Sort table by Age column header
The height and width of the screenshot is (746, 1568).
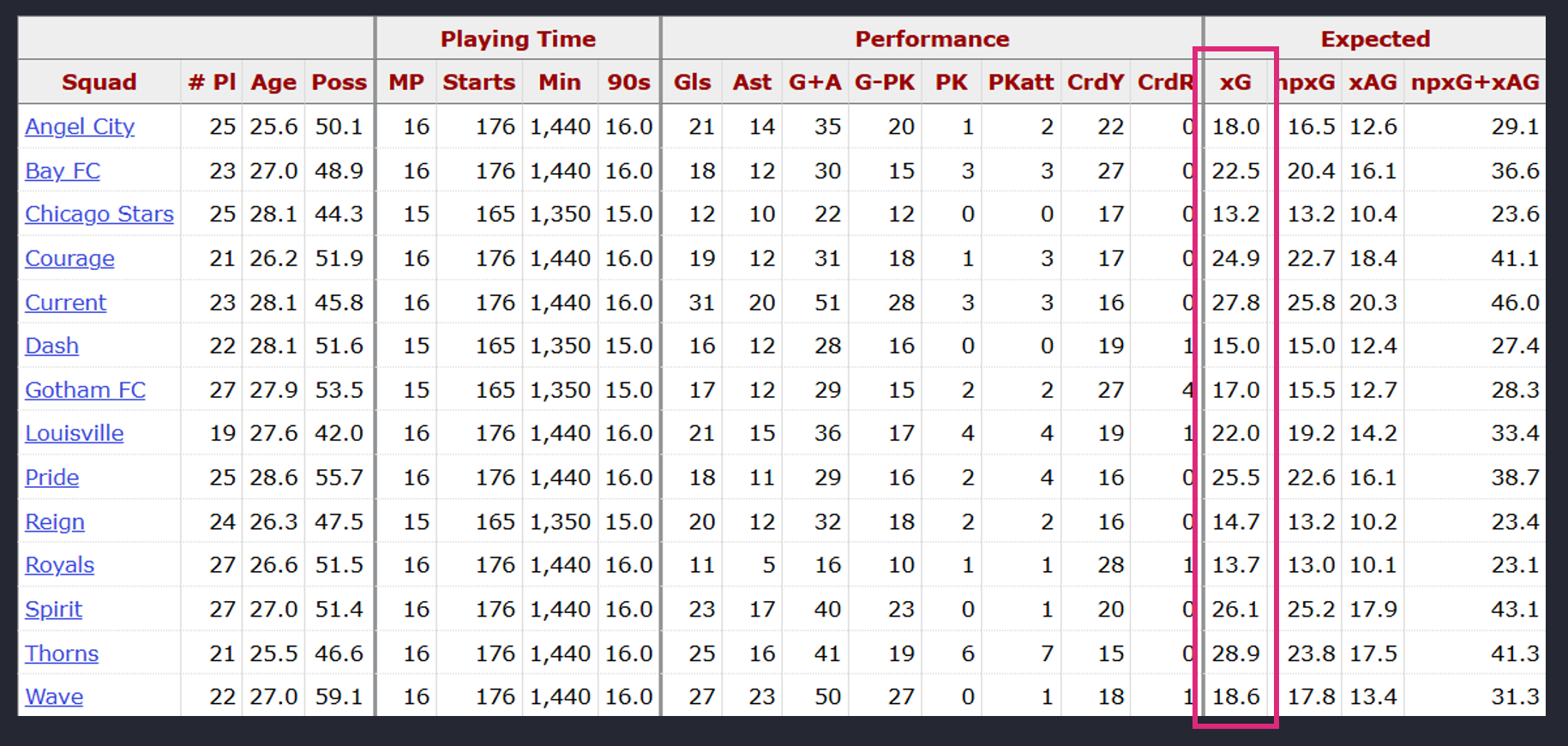273,82
